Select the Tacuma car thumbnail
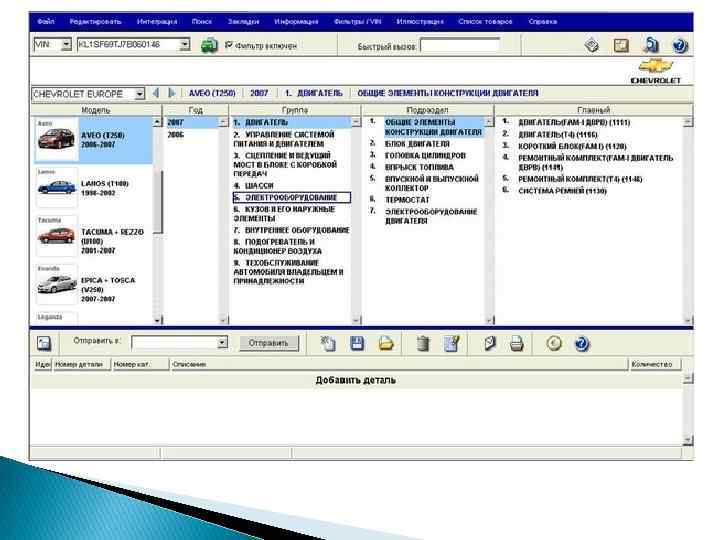This screenshot has height=540, width=720. tap(56, 236)
